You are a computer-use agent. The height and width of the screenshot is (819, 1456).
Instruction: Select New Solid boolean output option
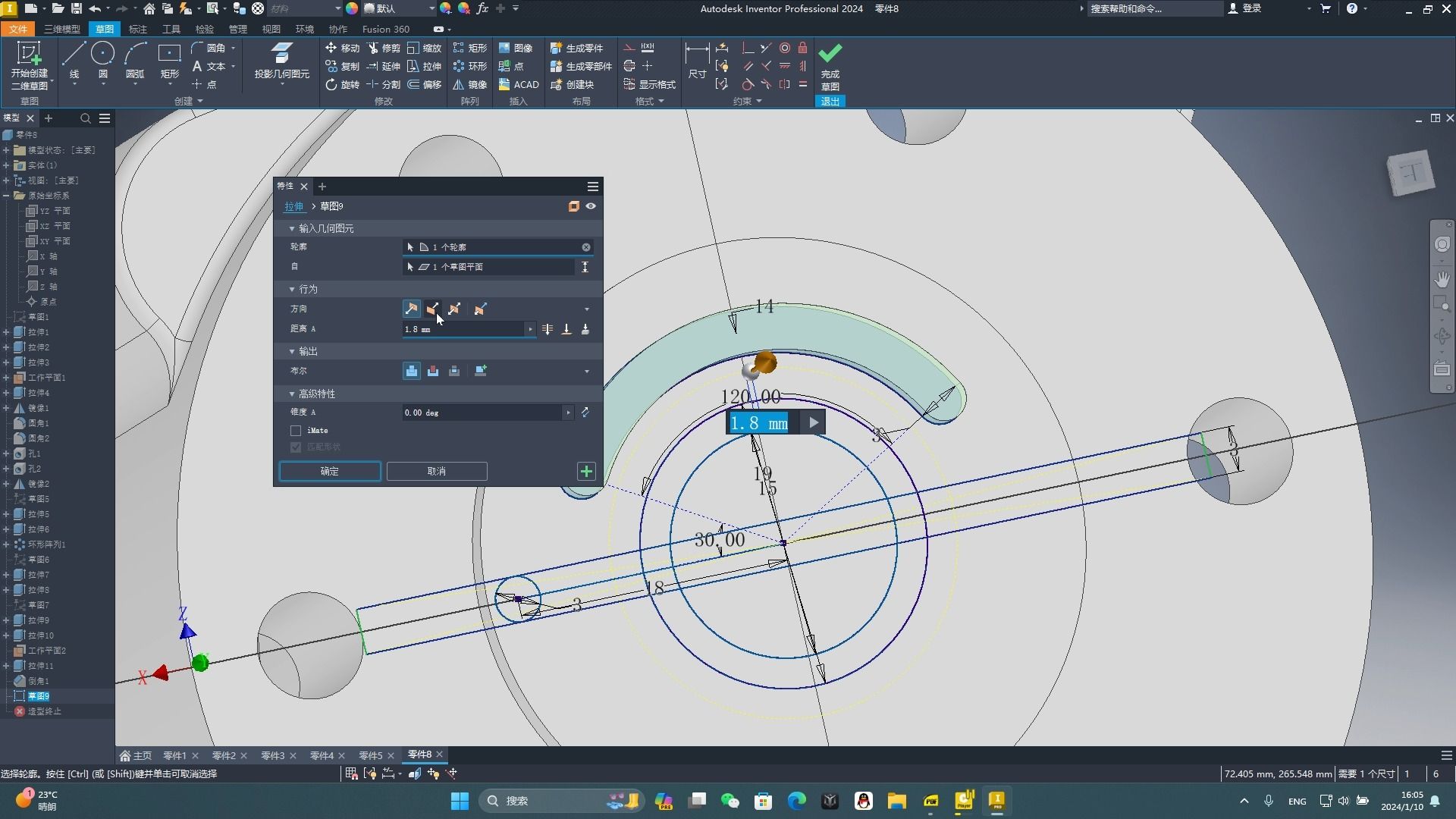tap(480, 371)
